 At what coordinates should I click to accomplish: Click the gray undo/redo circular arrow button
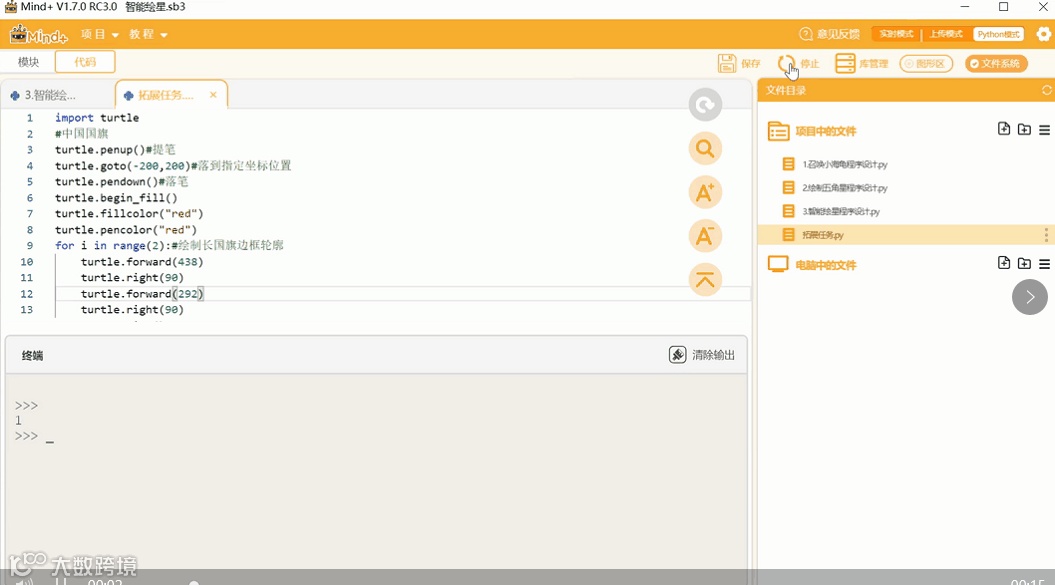point(705,105)
